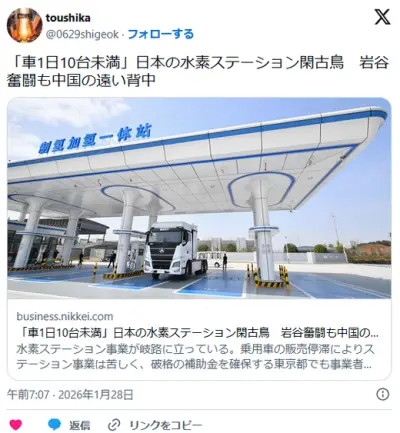Click the 返信 reply label
This screenshot has width=400, height=433.
click(80, 425)
